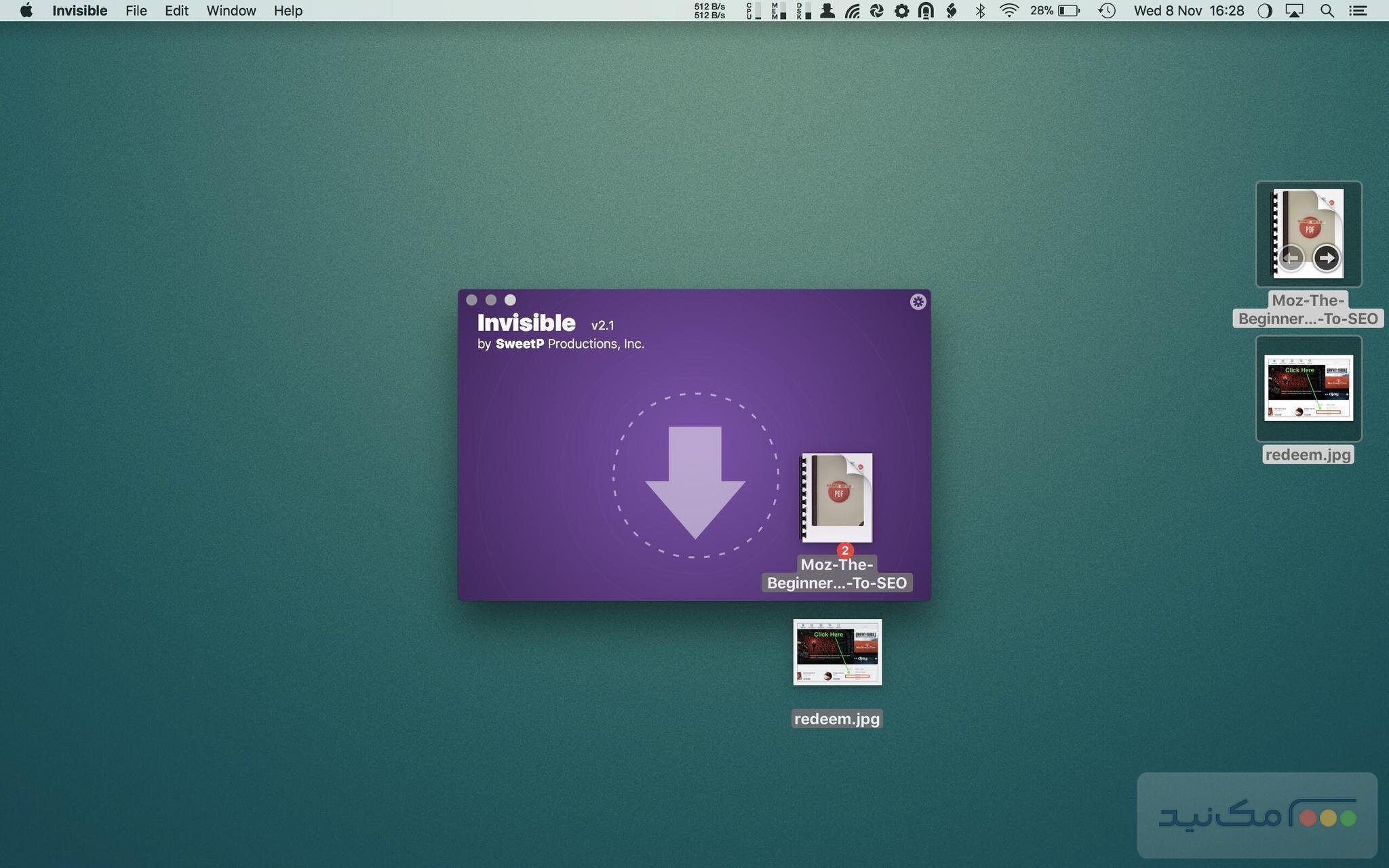Click the next-page arrow on desktop PDF icon
1389x868 pixels.
click(x=1327, y=258)
